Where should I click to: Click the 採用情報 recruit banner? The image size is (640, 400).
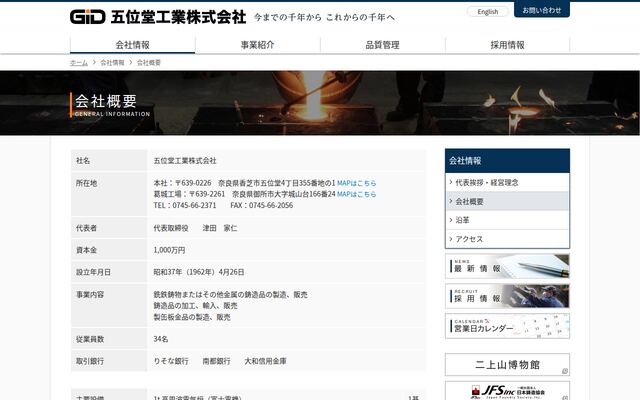pyautogui.click(x=507, y=296)
